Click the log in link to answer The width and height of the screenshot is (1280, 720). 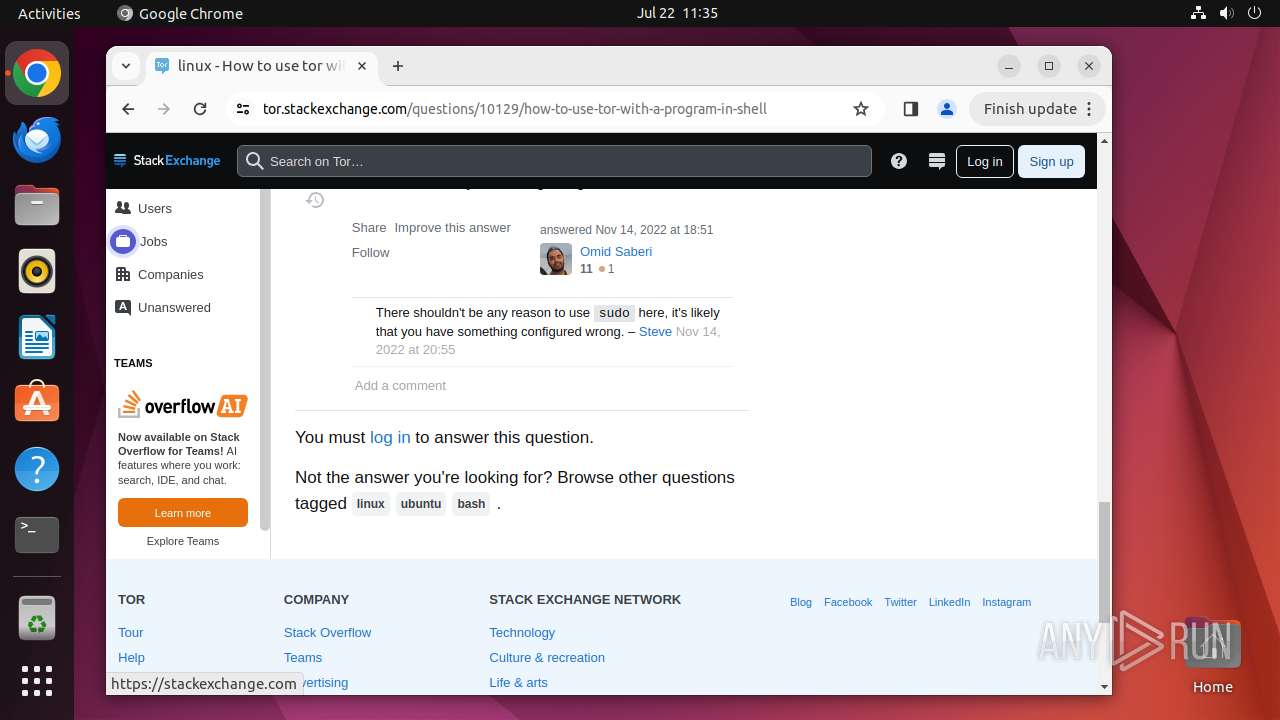tap(390, 437)
